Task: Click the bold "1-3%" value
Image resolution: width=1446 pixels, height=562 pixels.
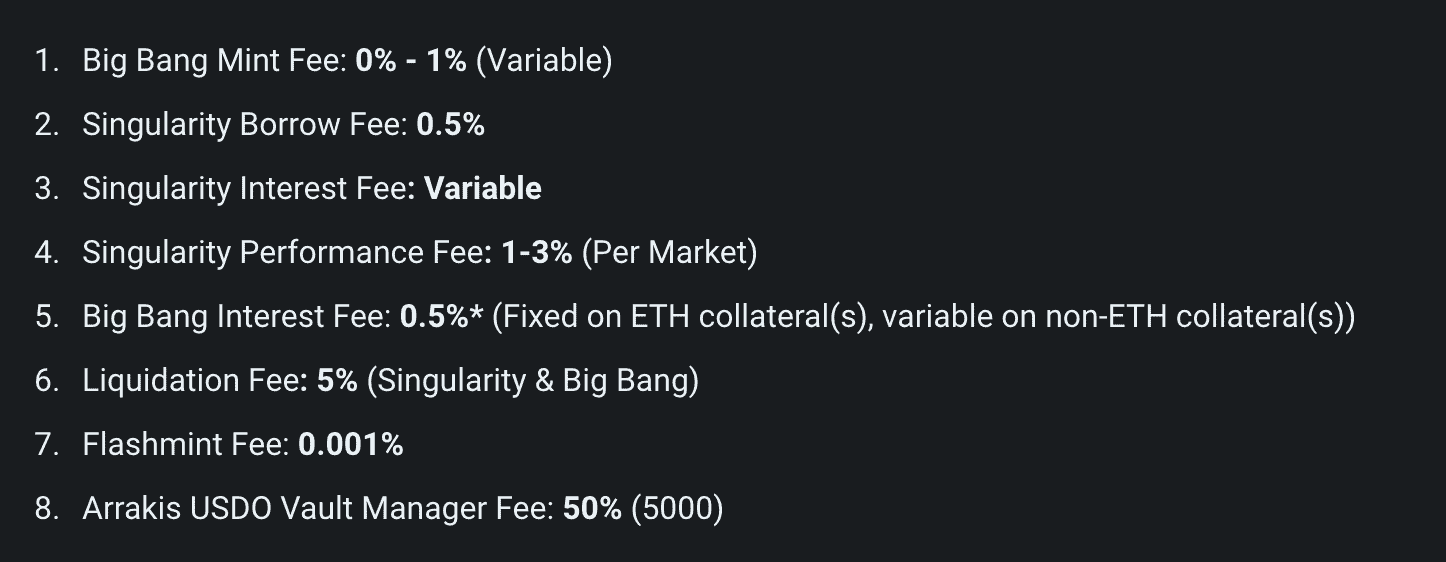Action: (x=536, y=253)
